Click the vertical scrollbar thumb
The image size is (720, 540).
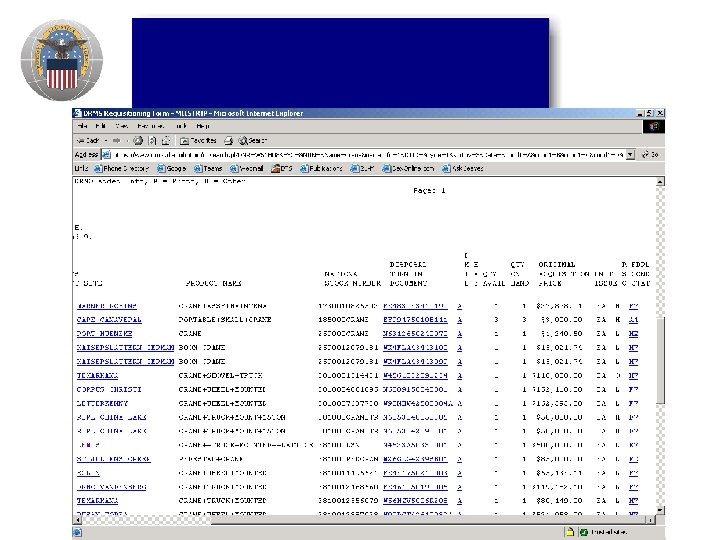click(660, 360)
